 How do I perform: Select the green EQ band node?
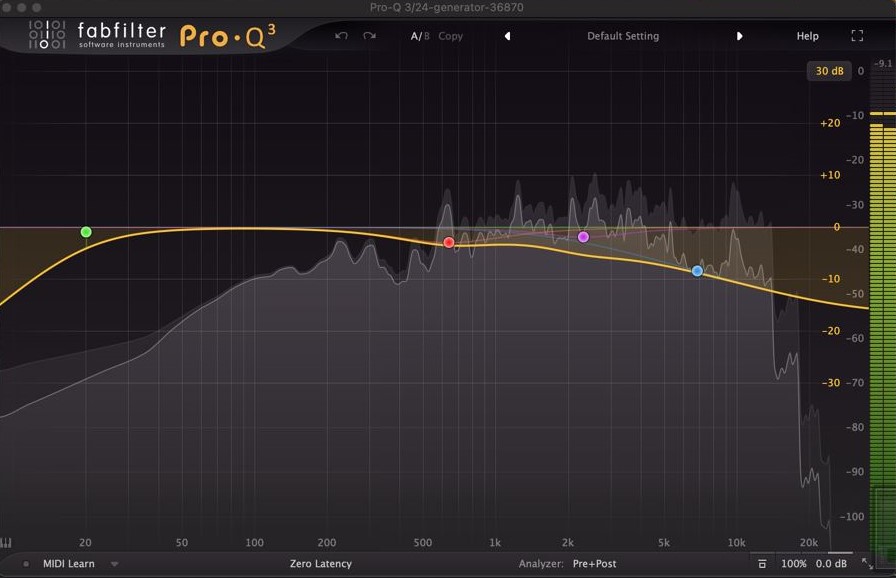coord(86,232)
